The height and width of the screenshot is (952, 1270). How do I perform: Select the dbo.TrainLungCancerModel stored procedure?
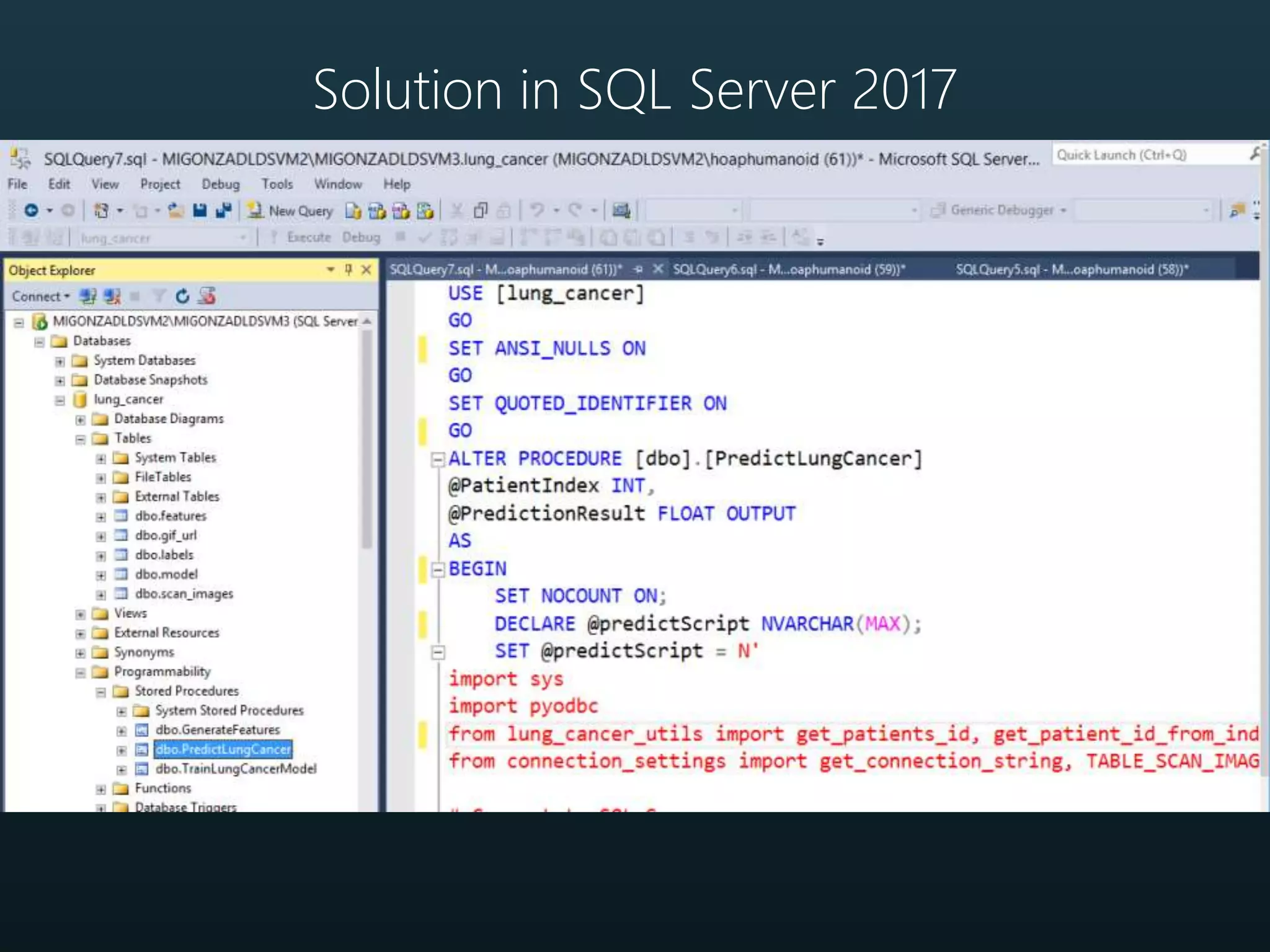pyautogui.click(x=236, y=769)
